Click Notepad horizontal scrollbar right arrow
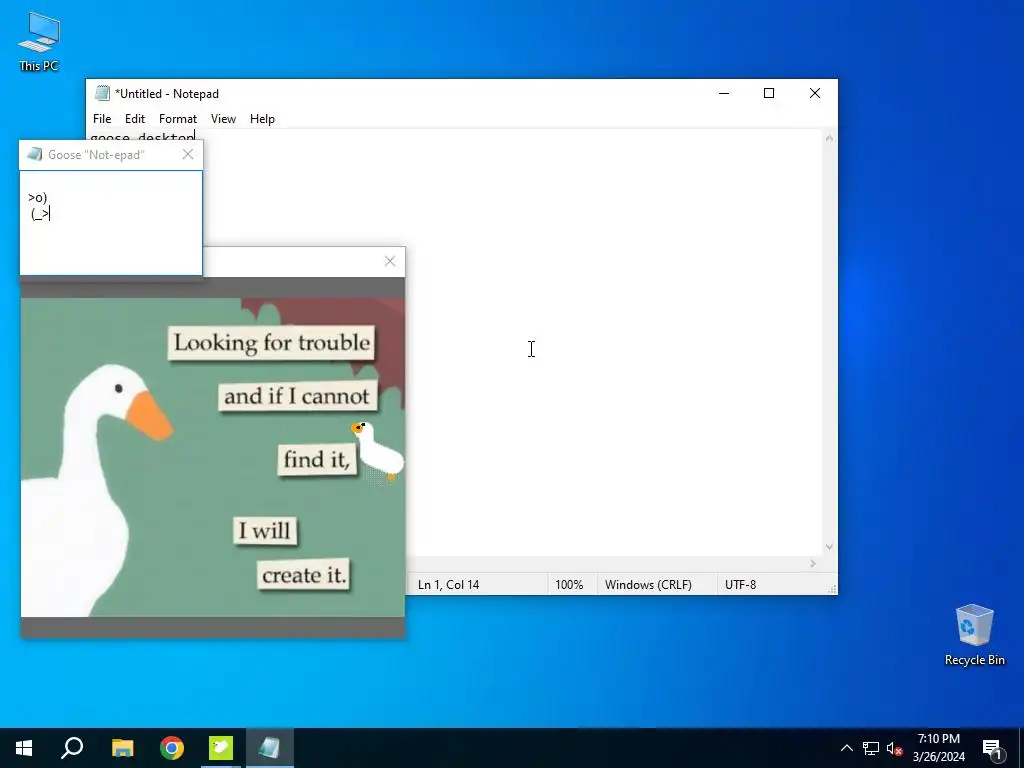Screen dimensions: 1024x768 pos(813,564)
